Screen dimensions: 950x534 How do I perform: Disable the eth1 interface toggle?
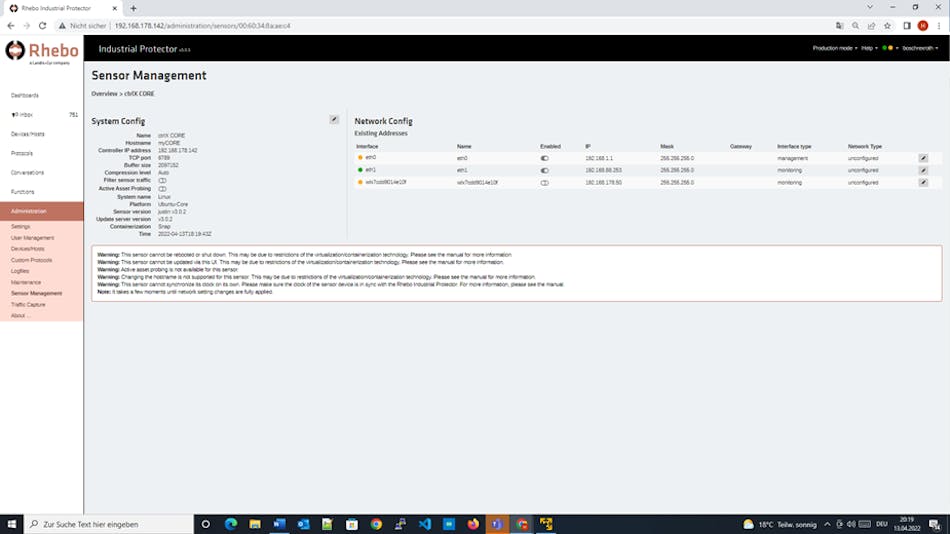[x=544, y=170]
